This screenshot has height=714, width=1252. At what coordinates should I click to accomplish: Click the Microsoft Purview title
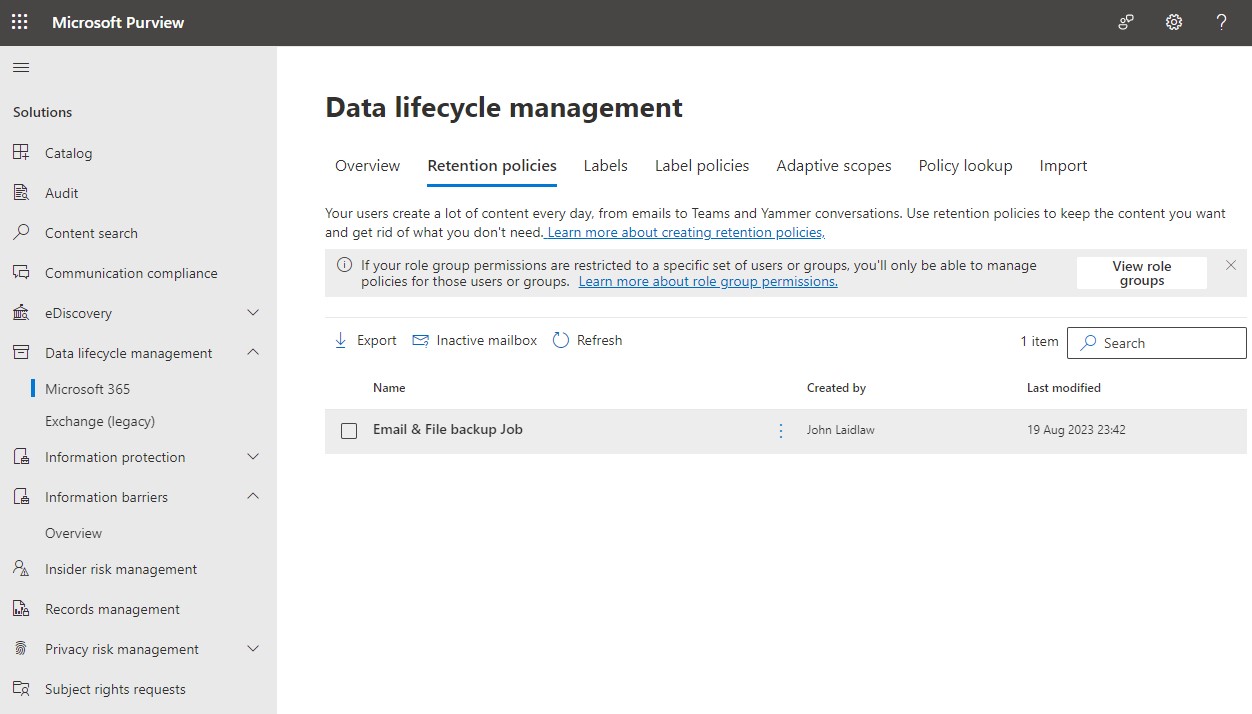pyautogui.click(x=118, y=22)
